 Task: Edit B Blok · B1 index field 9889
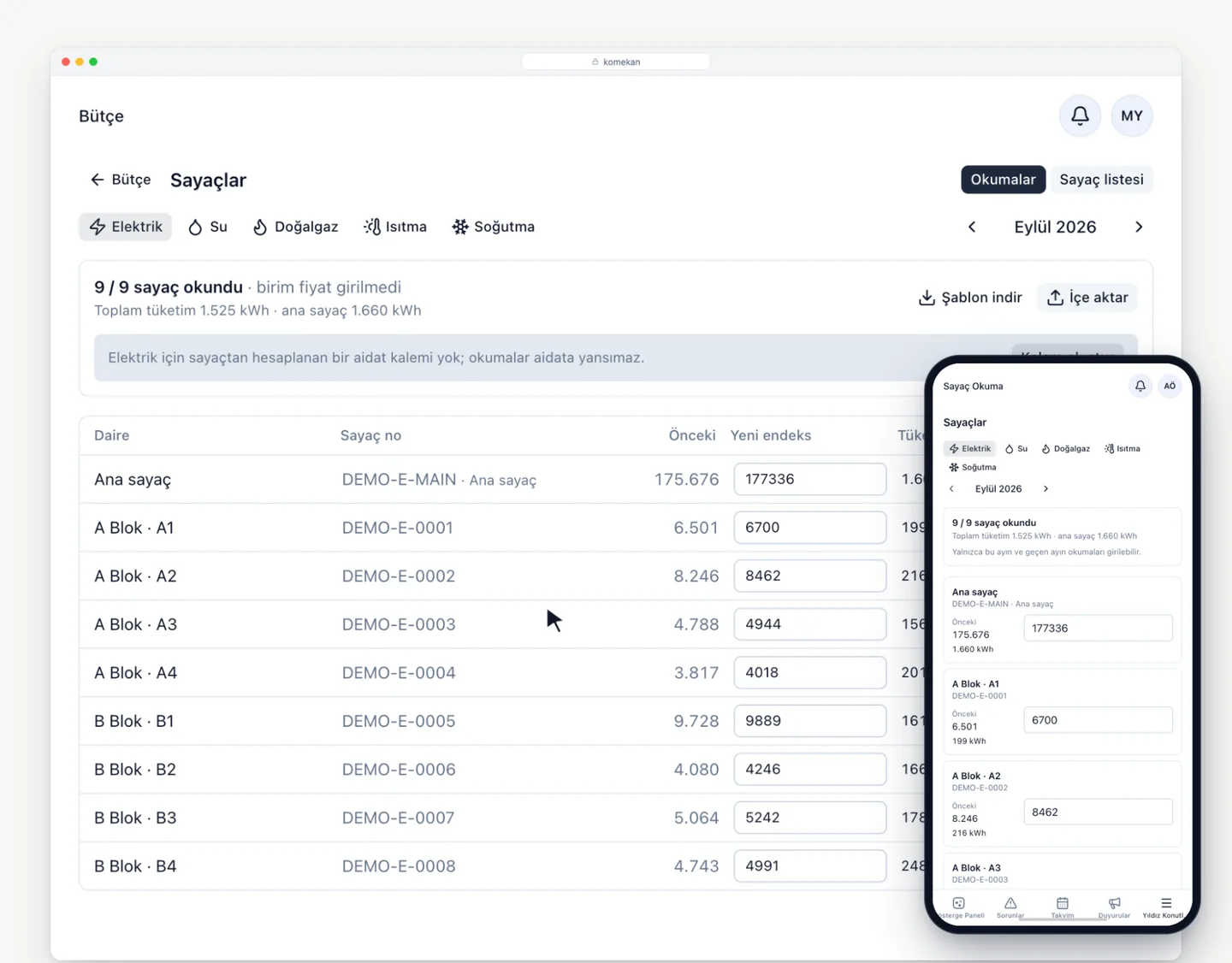pos(809,721)
